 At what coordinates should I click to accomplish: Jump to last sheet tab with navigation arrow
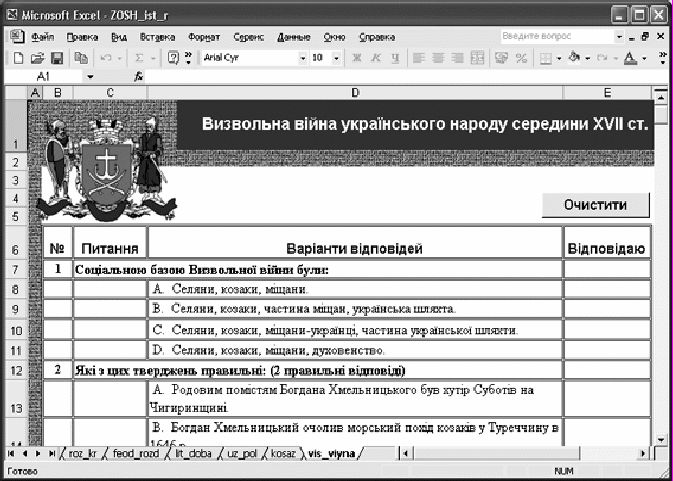coord(52,454)
